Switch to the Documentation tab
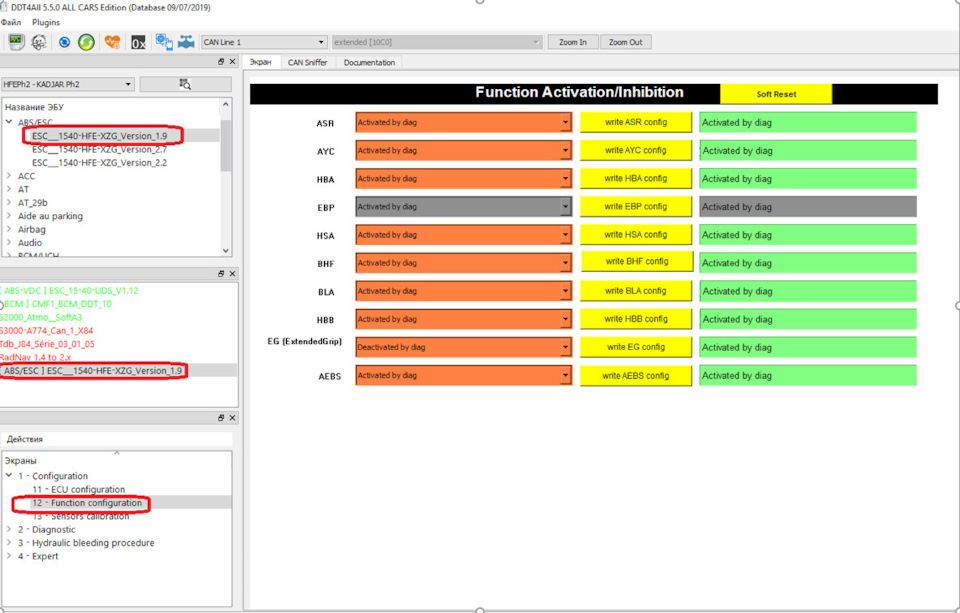The image size is (960, 613). pos(369,62)
